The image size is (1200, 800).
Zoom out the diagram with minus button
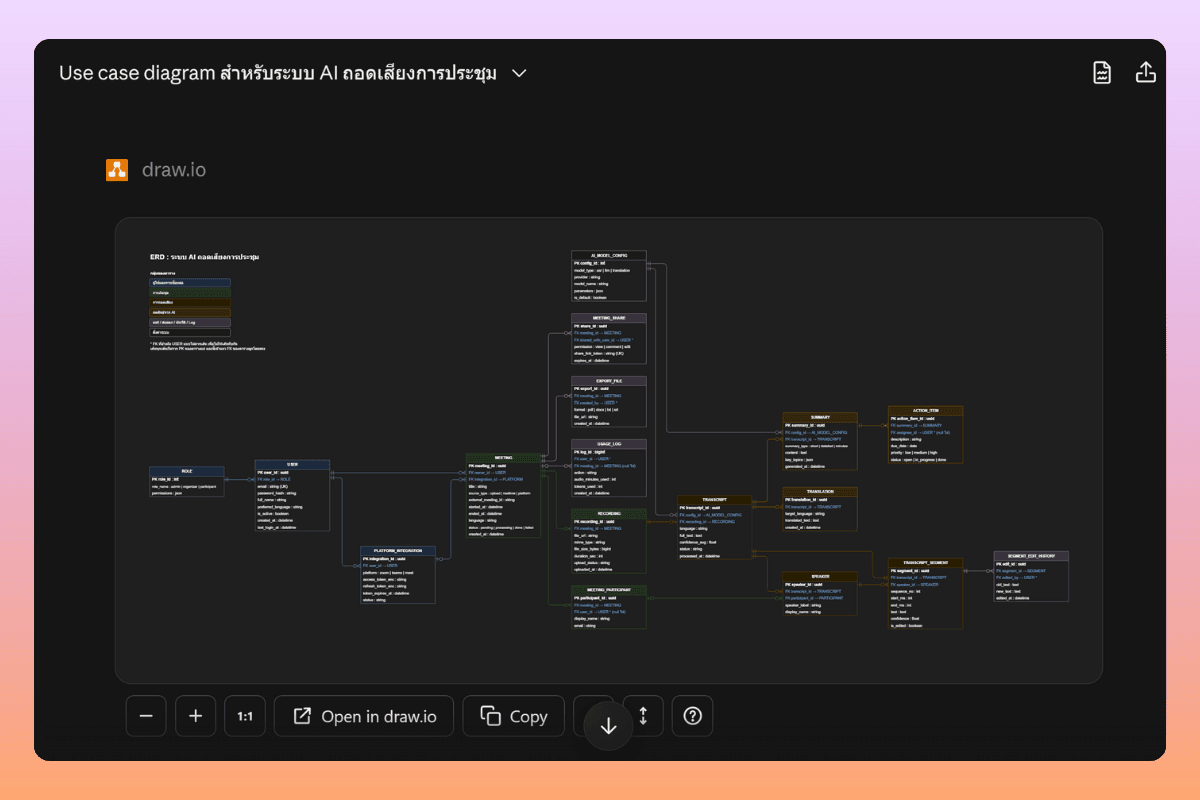coord(146,716)
